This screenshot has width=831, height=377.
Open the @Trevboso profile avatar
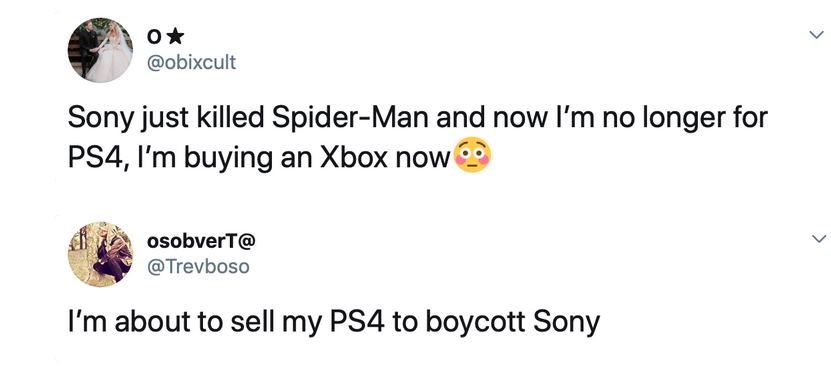[x=100, y=254]
